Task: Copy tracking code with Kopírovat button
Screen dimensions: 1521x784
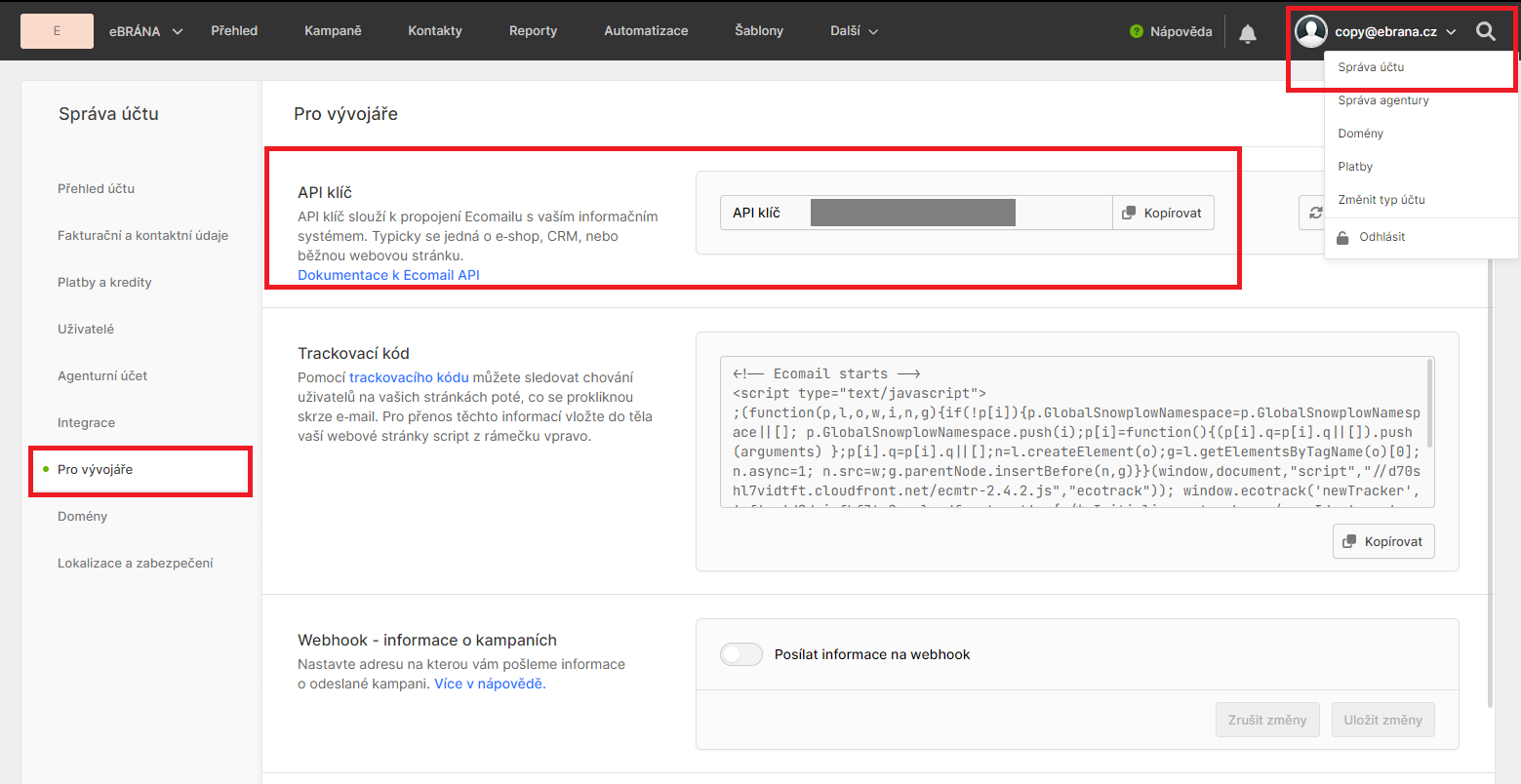Action: point(1382,541)
